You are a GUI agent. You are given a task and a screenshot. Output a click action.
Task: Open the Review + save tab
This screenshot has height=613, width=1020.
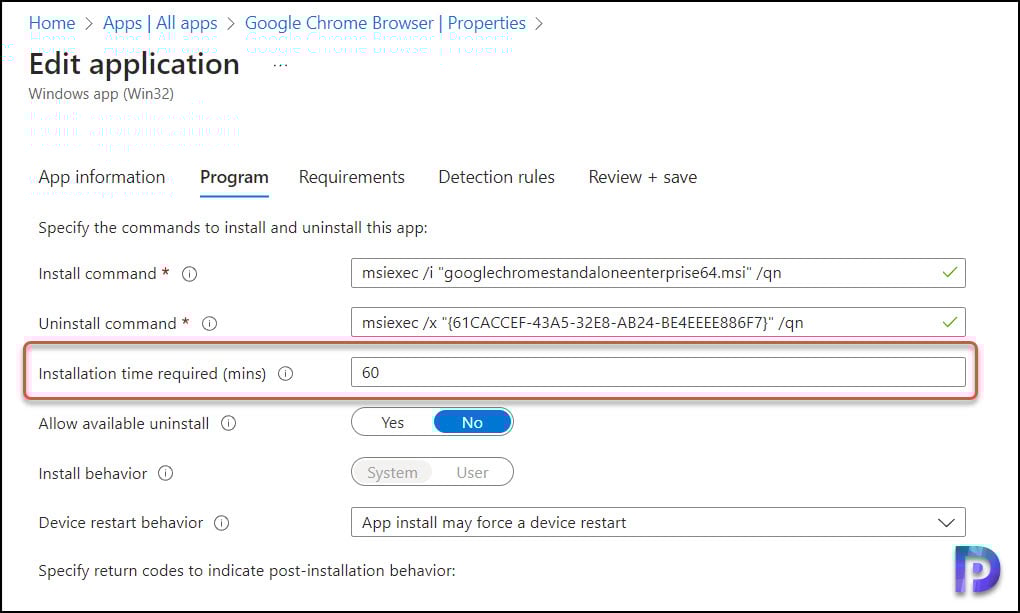[643, 177]
